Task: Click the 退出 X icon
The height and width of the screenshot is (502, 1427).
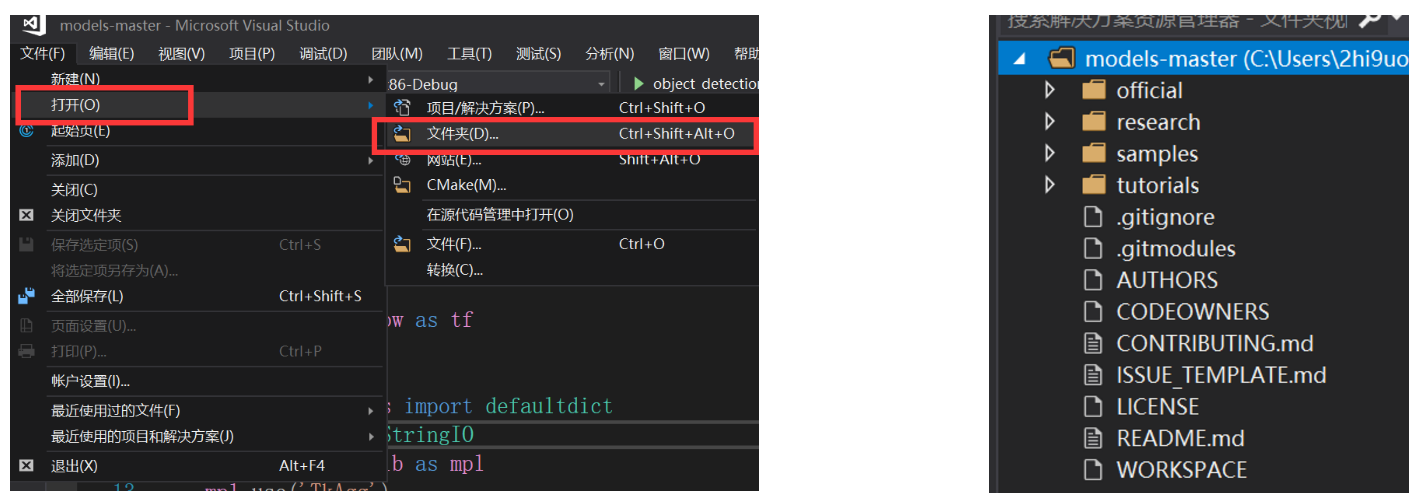Action: [x=27, y=466]
